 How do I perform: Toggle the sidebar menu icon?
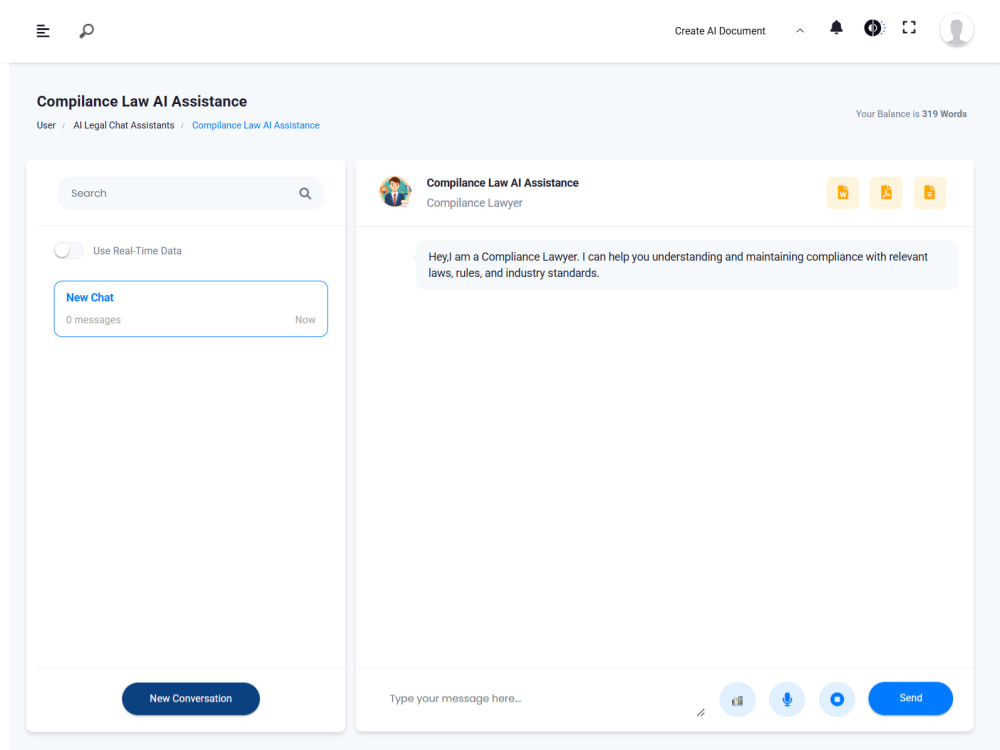click(43, 31)
